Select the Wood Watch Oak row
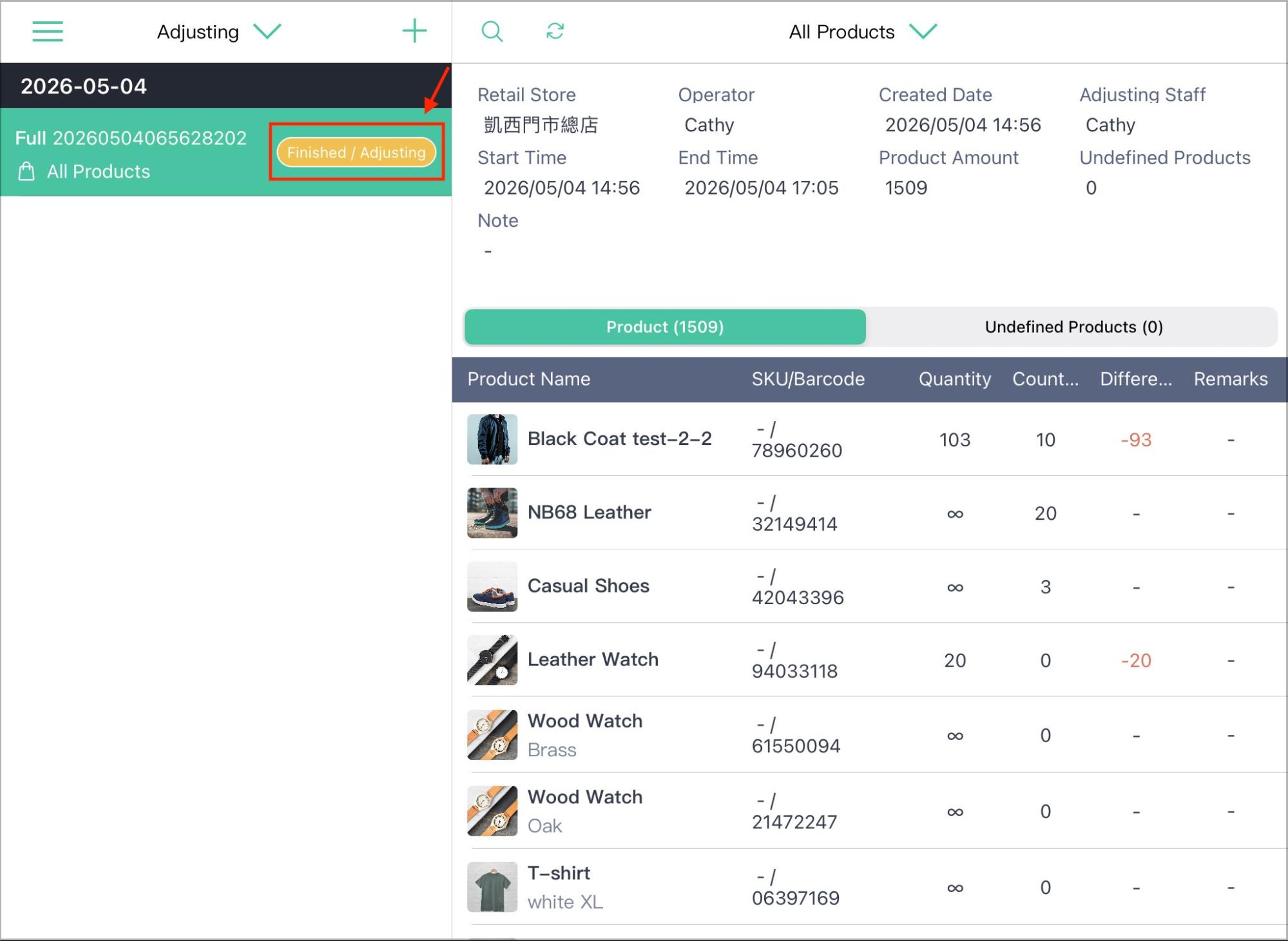The image size is (1288, 941). [x=870, y=811]
